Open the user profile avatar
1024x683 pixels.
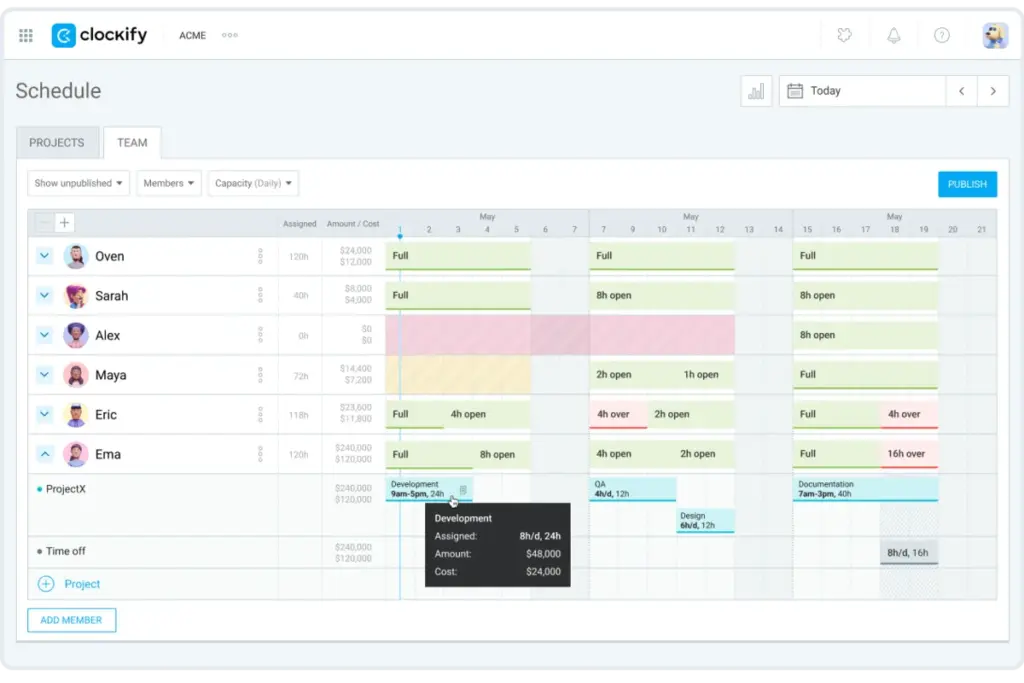point(995,35)
